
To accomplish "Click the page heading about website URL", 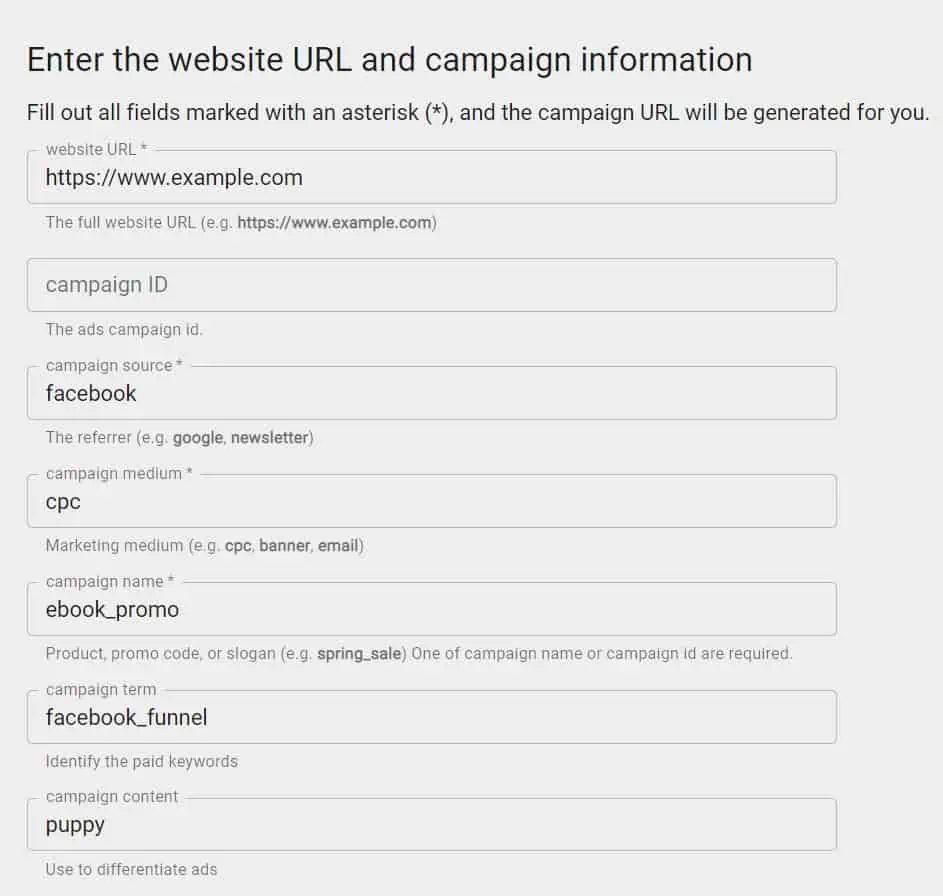I will (x=390, y=60).
